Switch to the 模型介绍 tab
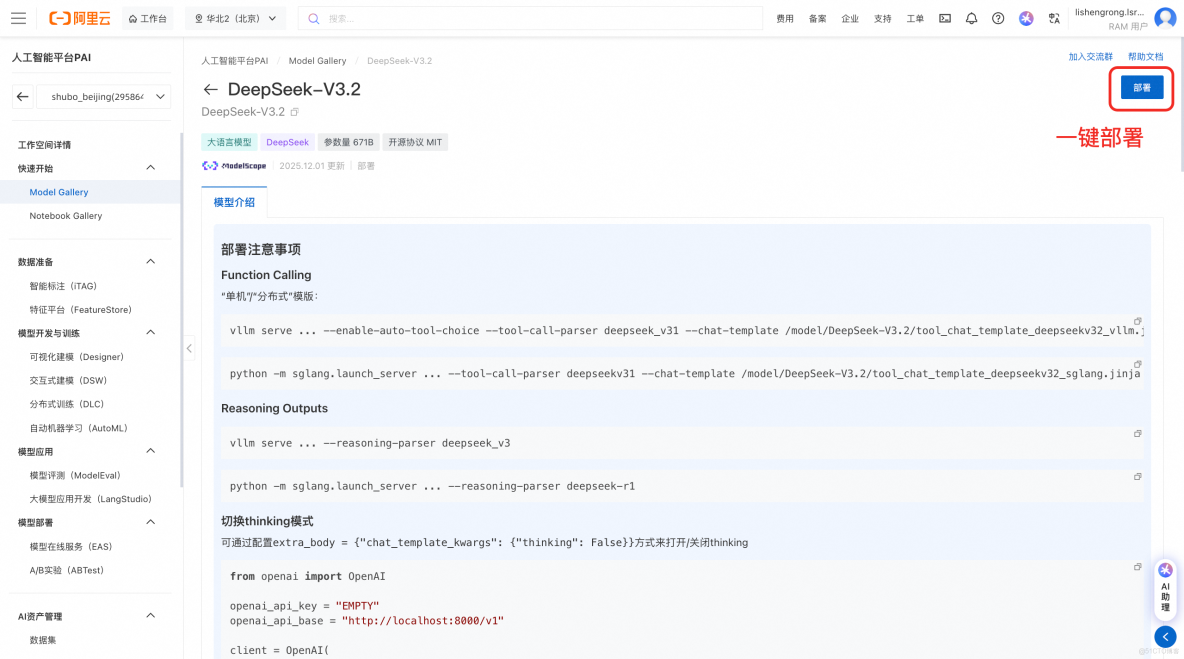1184x659 pixels. point(234,201)
